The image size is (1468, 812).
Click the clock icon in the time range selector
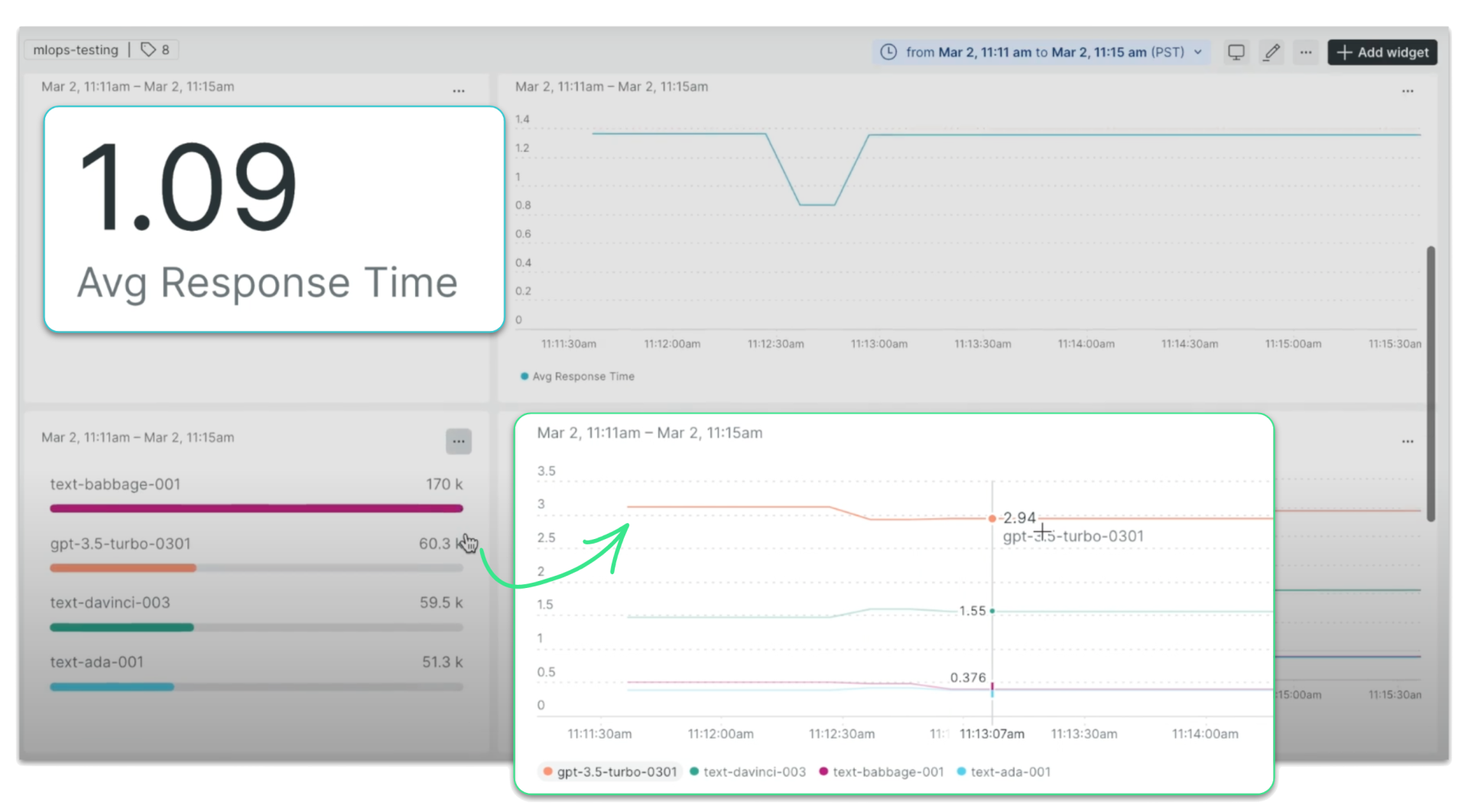click(x=888, y=52)
